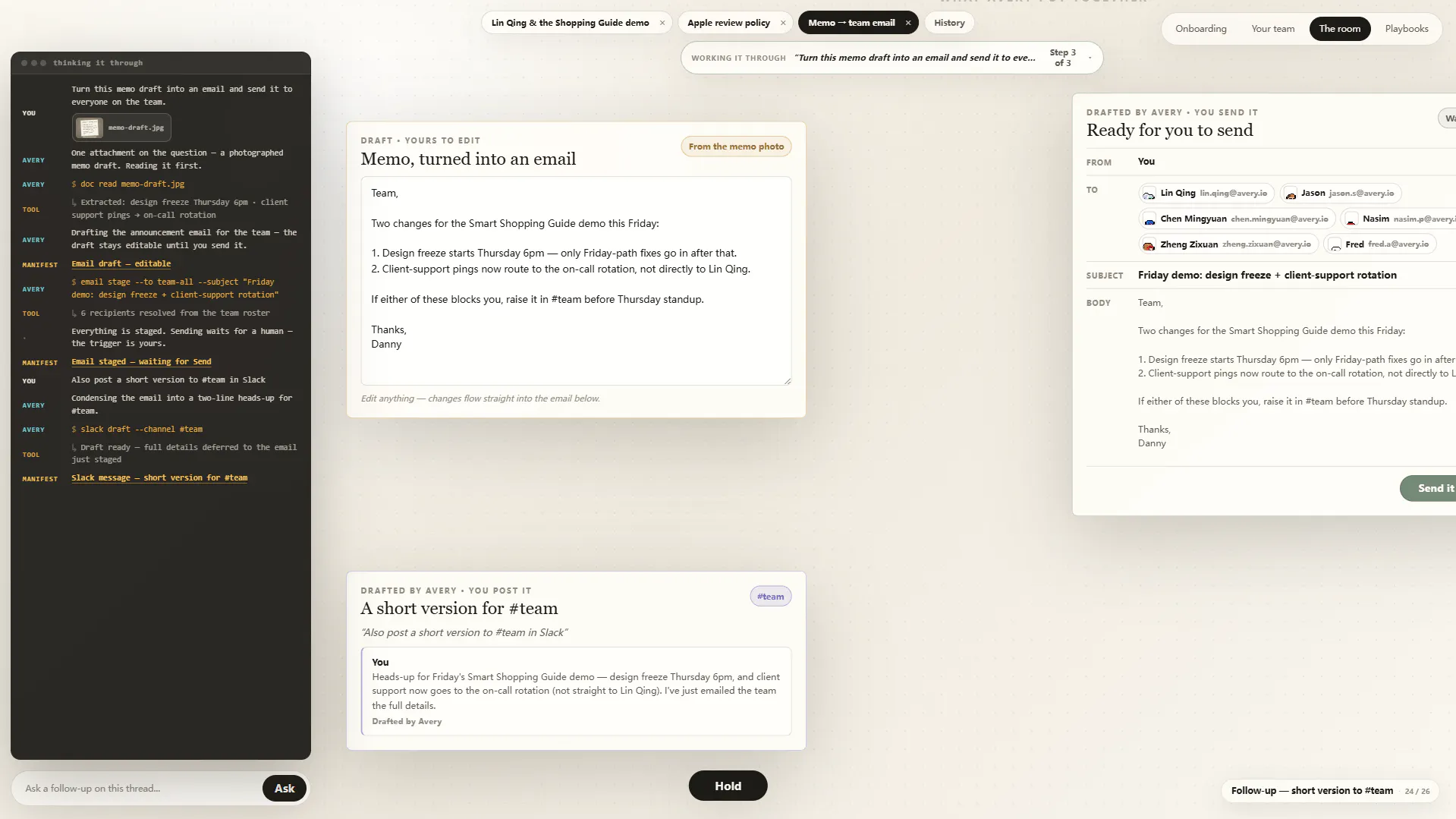Open Slack message — short version for #team link
1456x819 pixels.
point(159,478)
